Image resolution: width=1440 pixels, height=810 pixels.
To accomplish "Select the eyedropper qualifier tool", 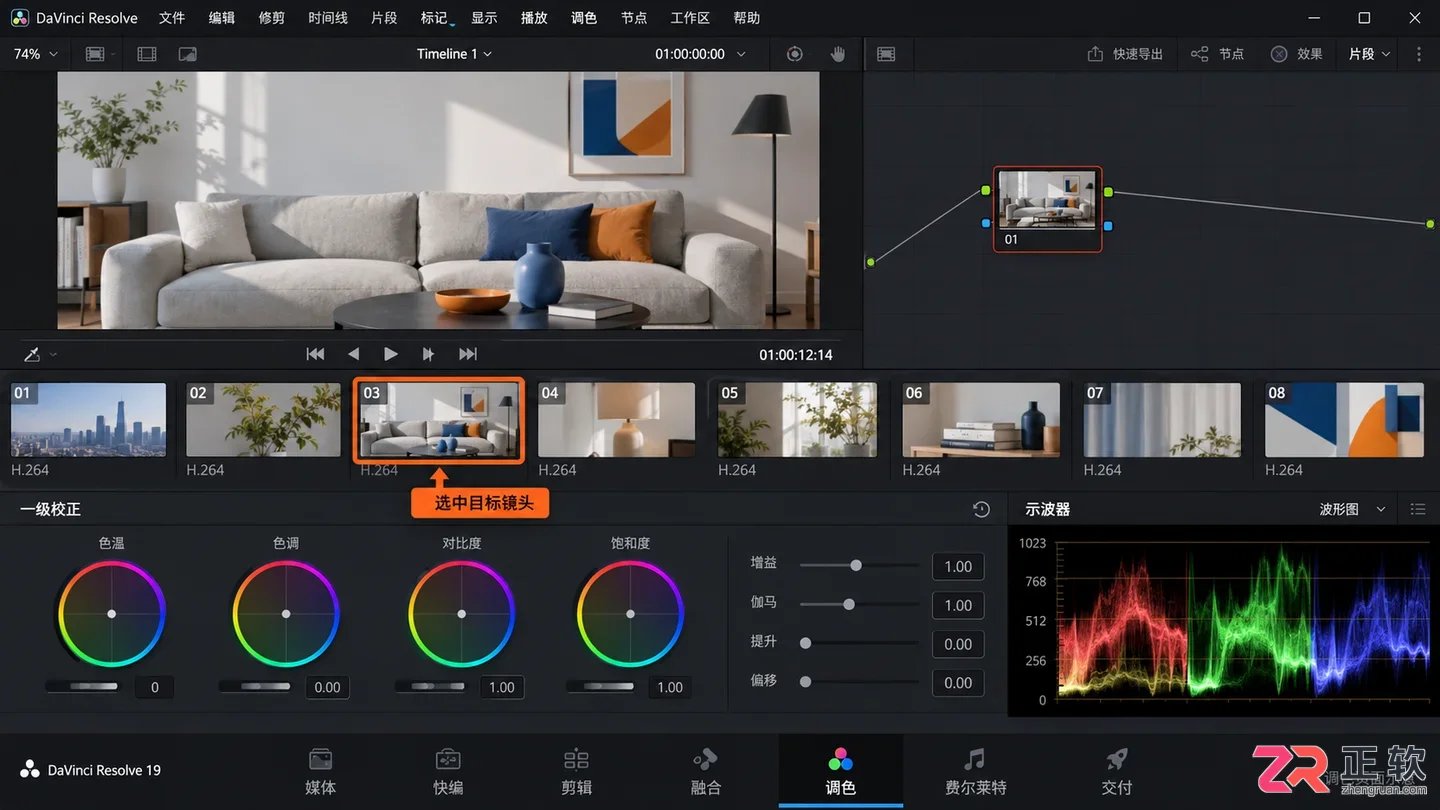I will tap(32, 354).
